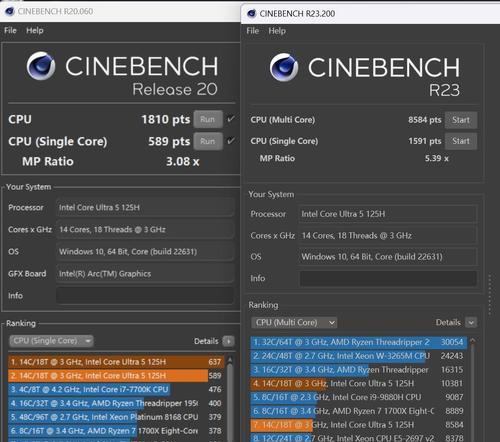
Task: Click the R20 Processor field 'Intel Core Ultra 5 125H'
Action: coord(145,207)
